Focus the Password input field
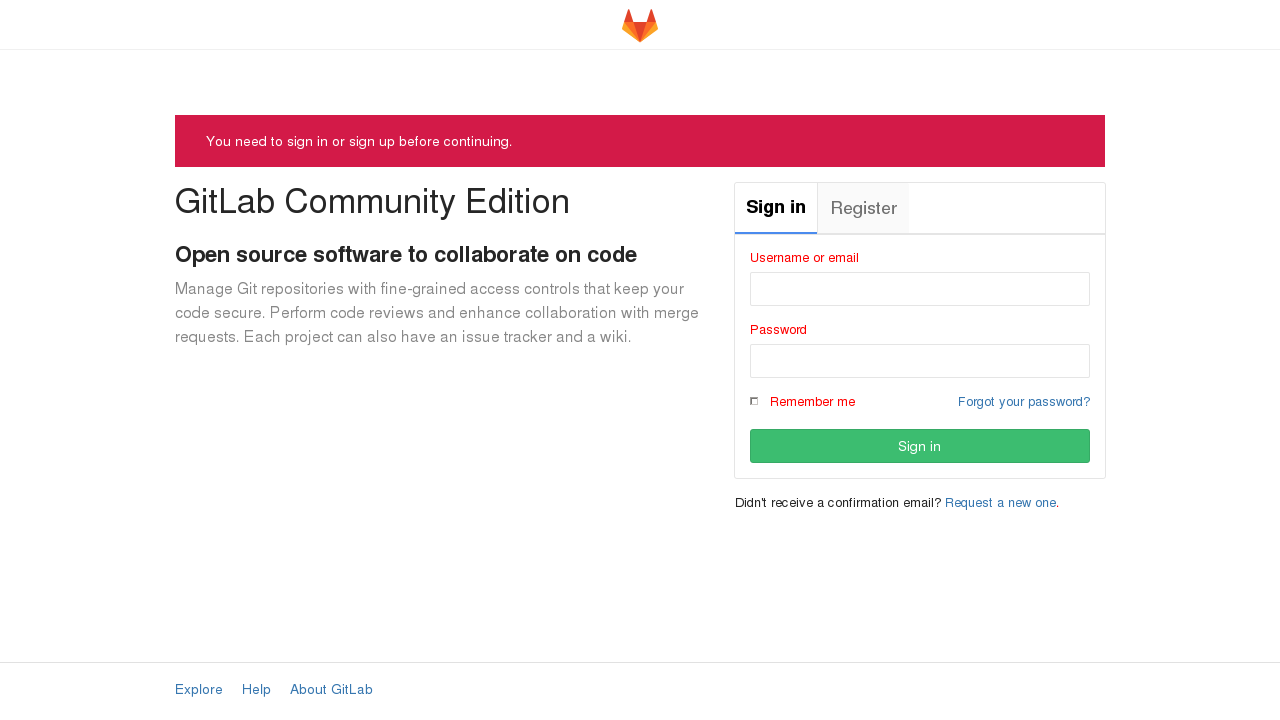This screenshot has height=720, width=1280. point(920,361)
